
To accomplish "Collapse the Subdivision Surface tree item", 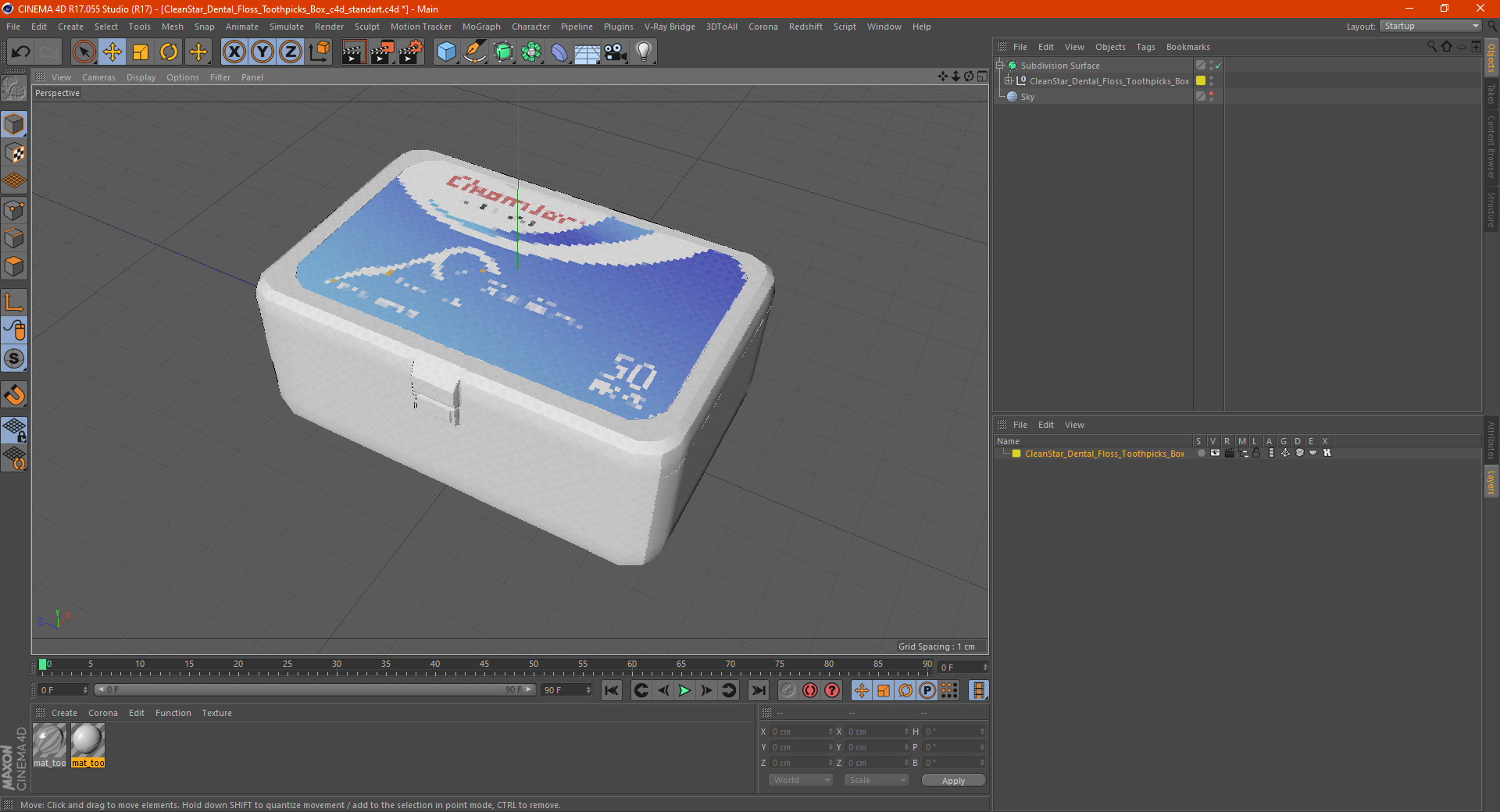I will (x=1000, y=66).
